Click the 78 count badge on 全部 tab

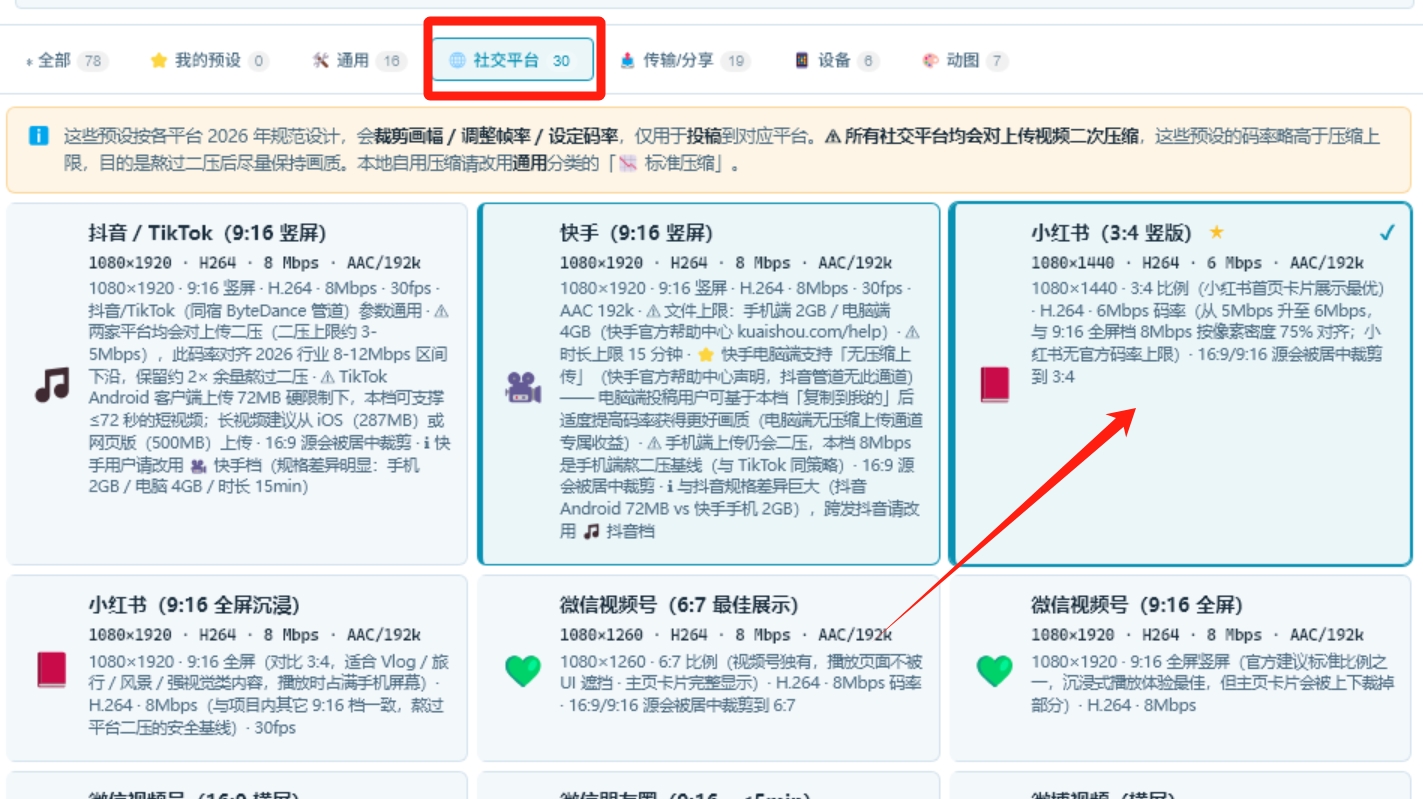coord(92,61)
